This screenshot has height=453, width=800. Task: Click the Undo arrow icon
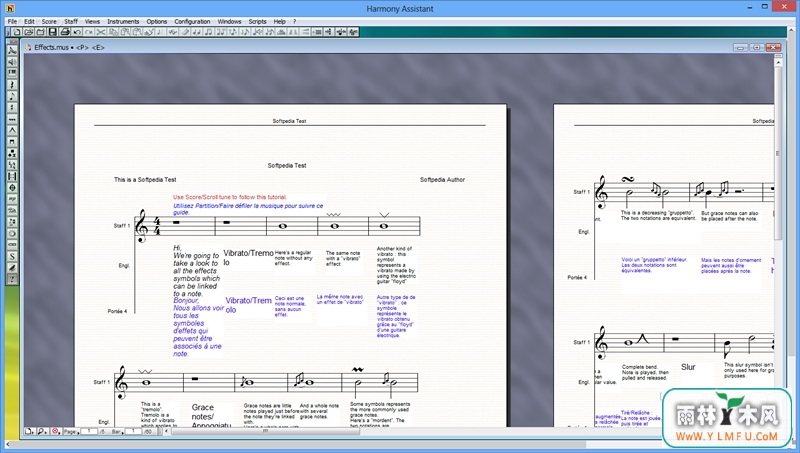click(x=77, y=32)
